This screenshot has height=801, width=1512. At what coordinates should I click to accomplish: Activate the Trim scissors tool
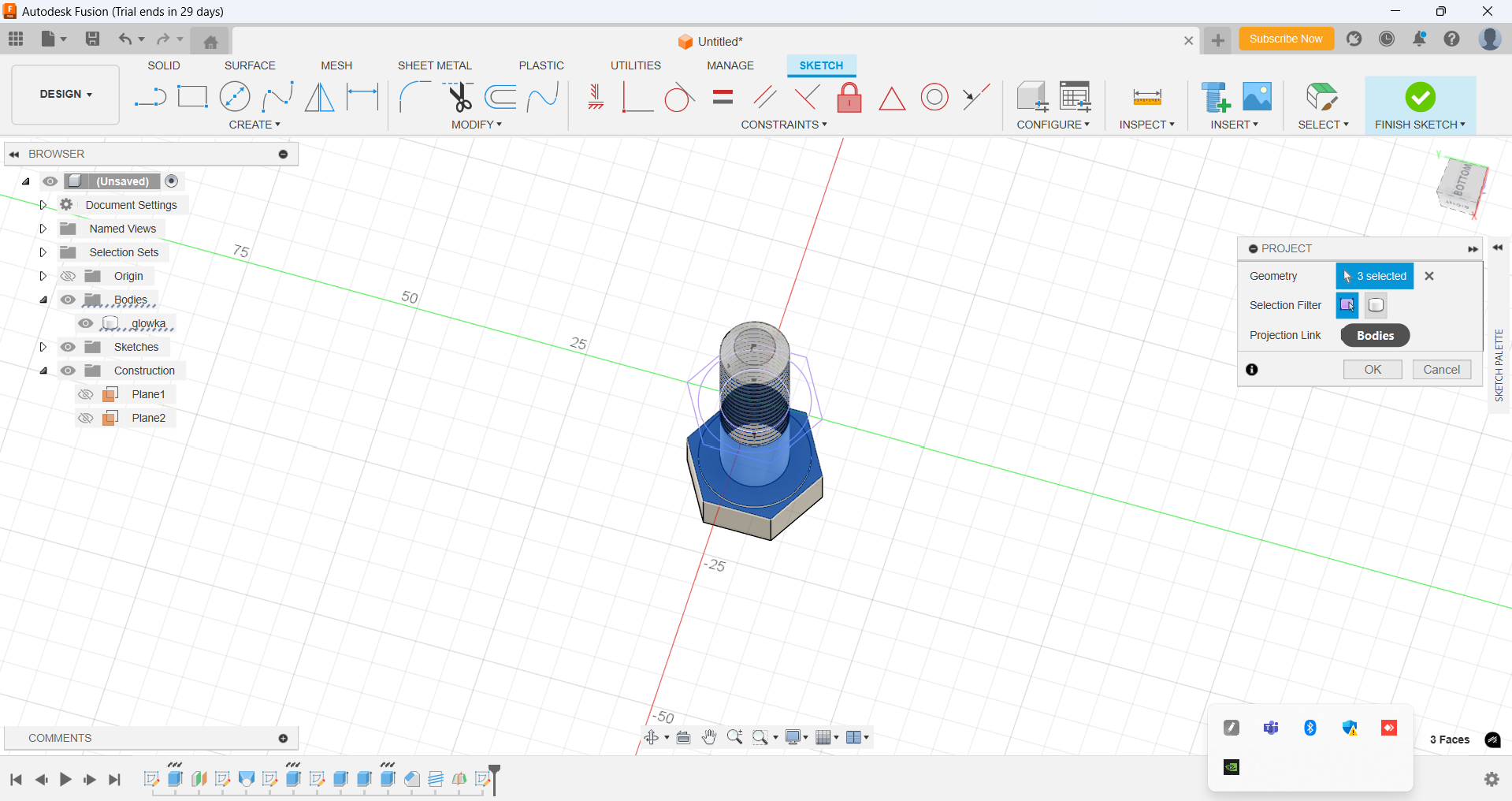tap(459, 97)
